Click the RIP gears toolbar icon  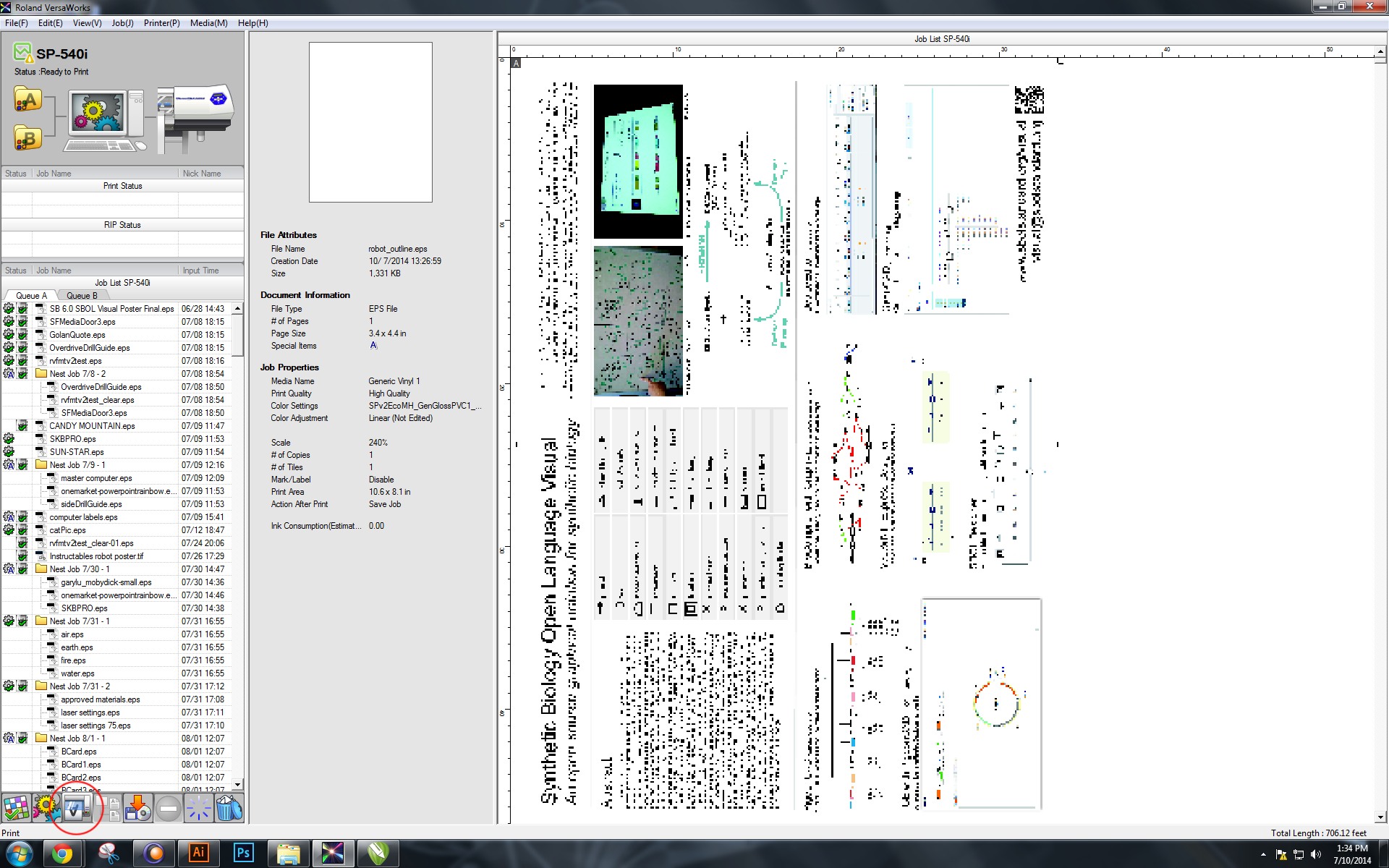pos(46,808)
